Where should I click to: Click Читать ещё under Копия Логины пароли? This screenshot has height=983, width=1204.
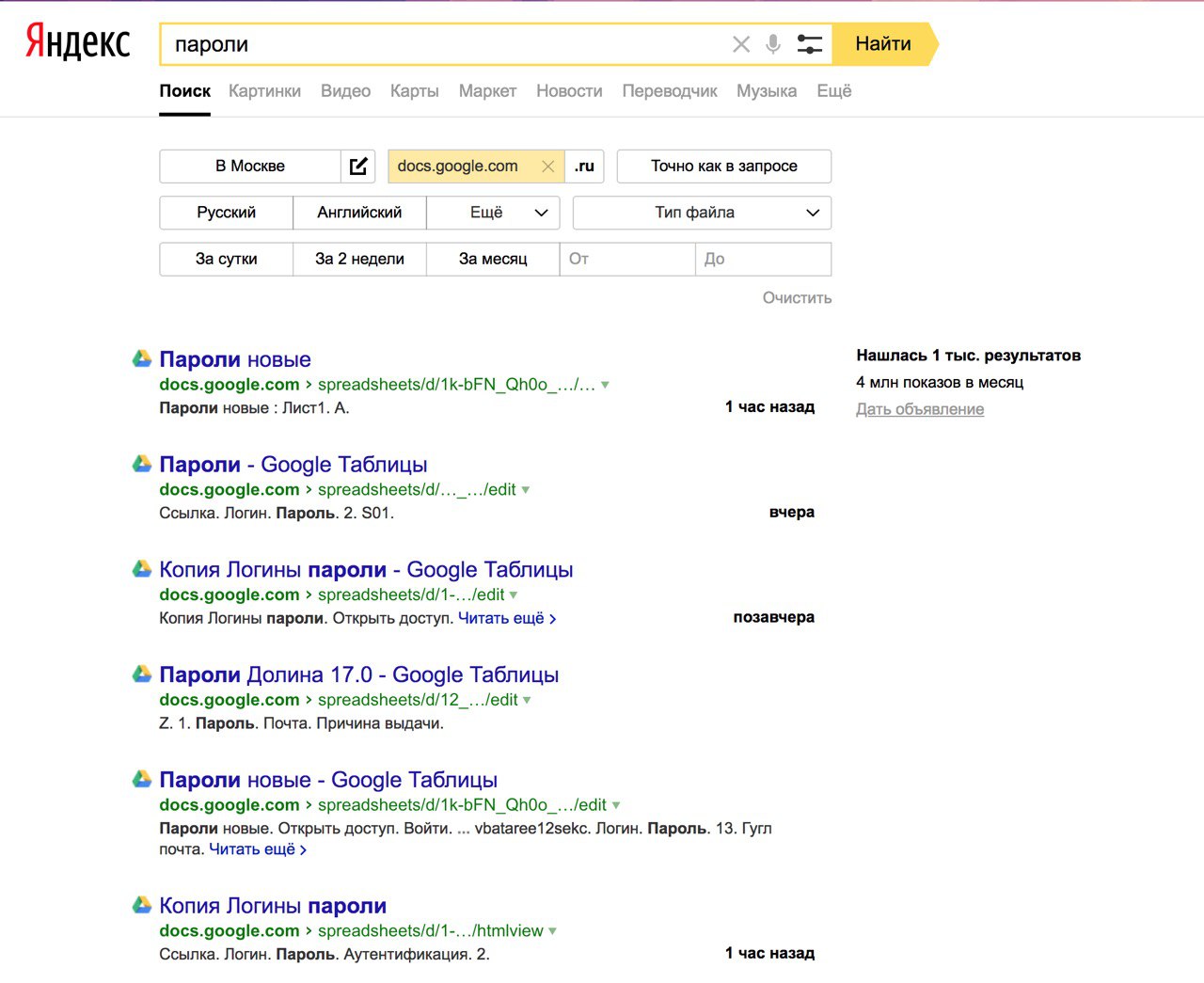(x=507, y=618)
